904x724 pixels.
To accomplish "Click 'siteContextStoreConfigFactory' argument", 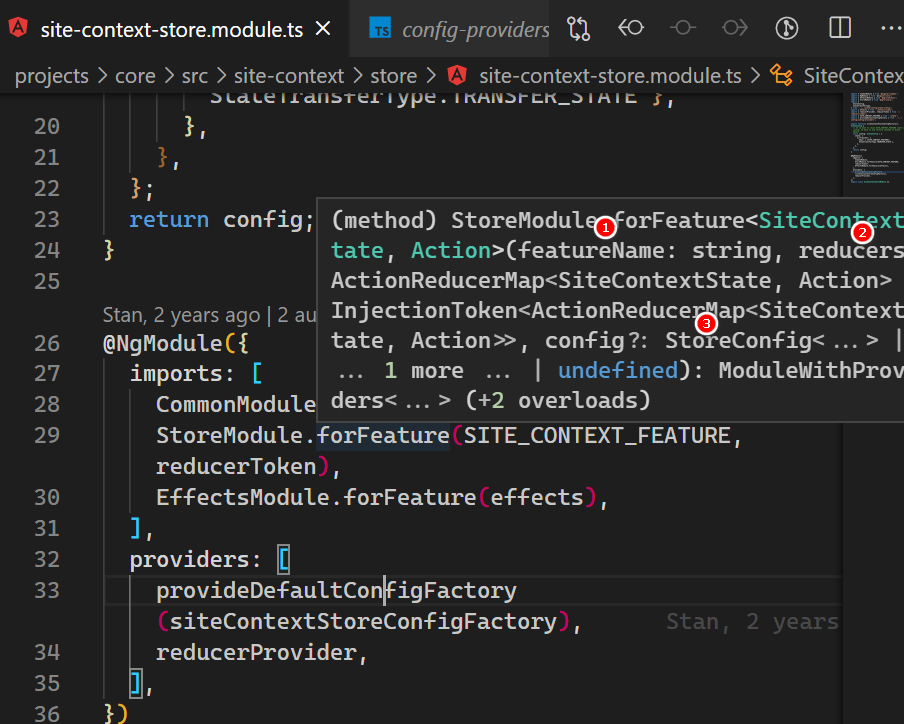I will 363,622.
